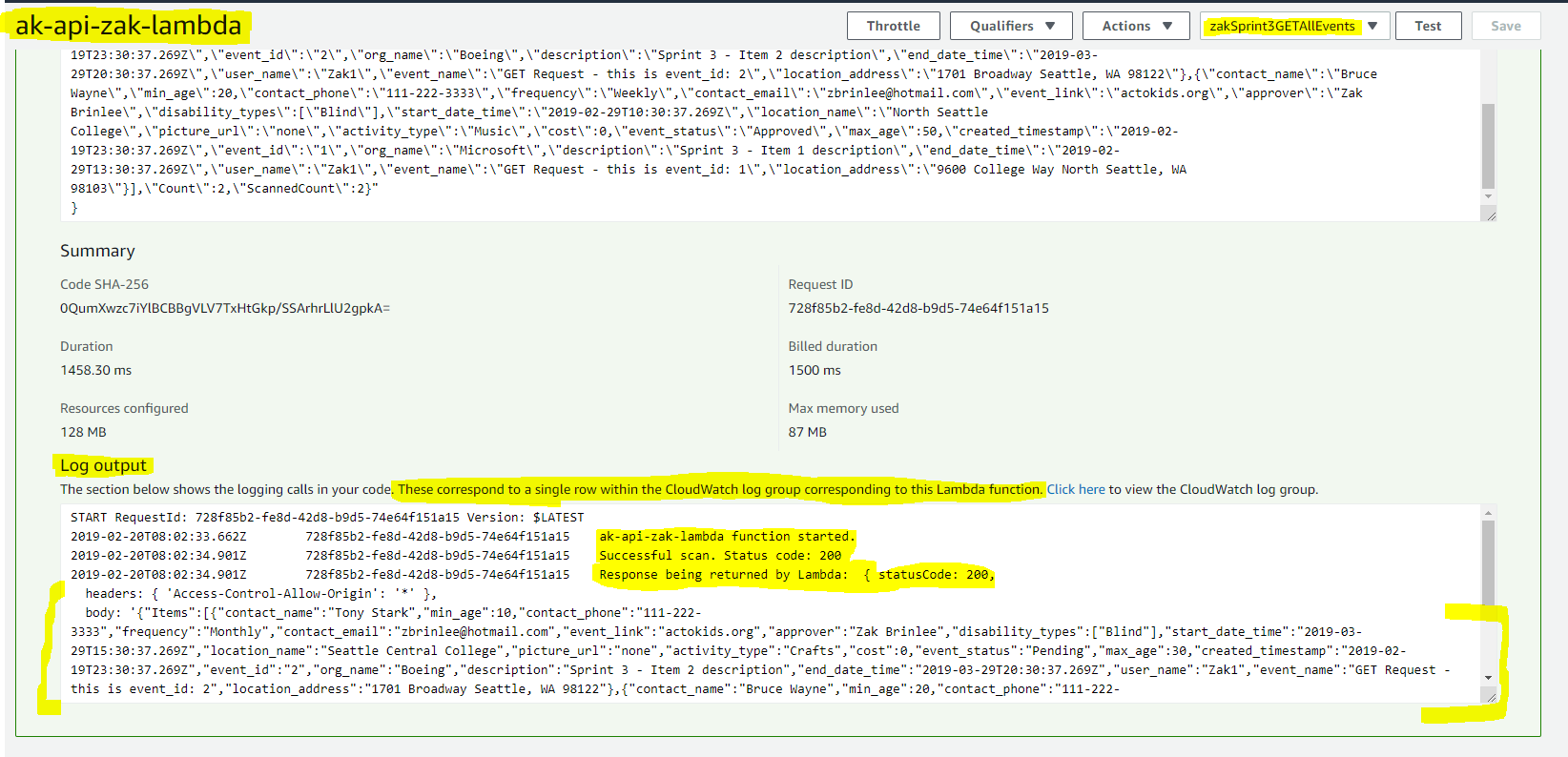Click scroll-down arrow of the result box
The width and height of the screenshot is (1568, 757).
[1488, 196]
